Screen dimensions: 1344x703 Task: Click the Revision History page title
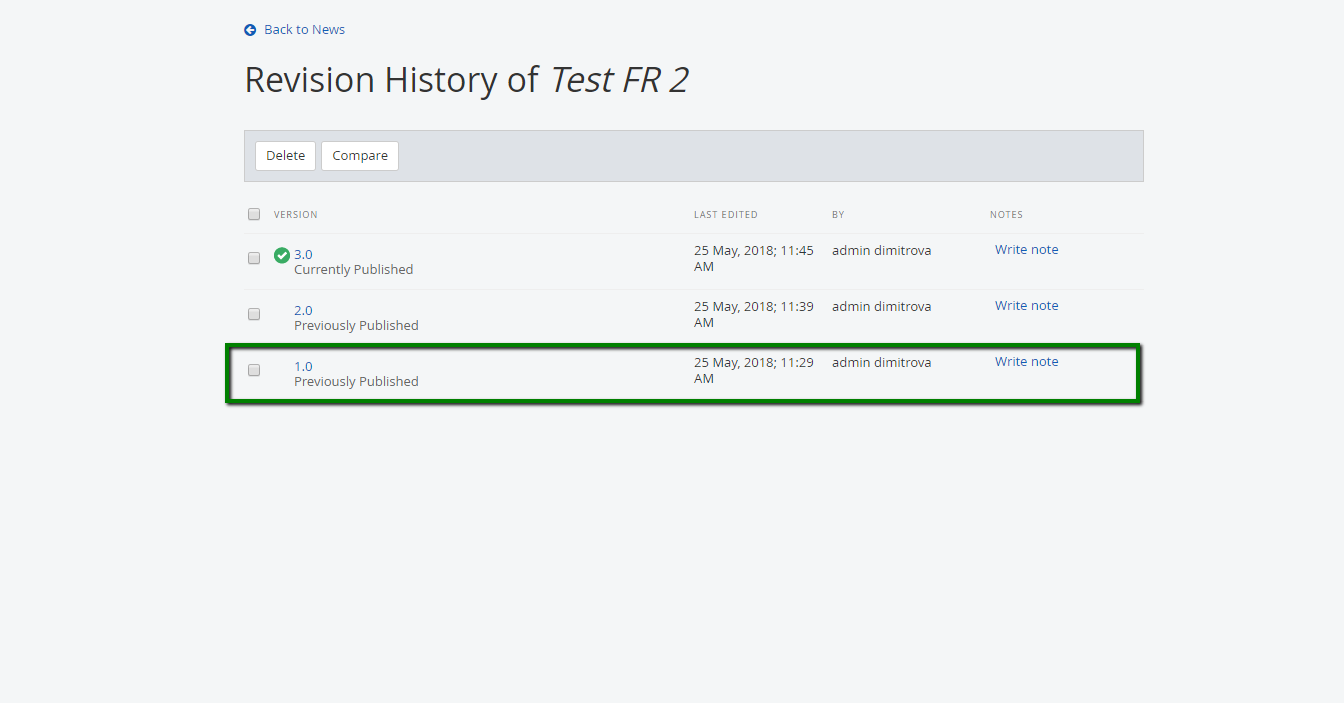466,80
